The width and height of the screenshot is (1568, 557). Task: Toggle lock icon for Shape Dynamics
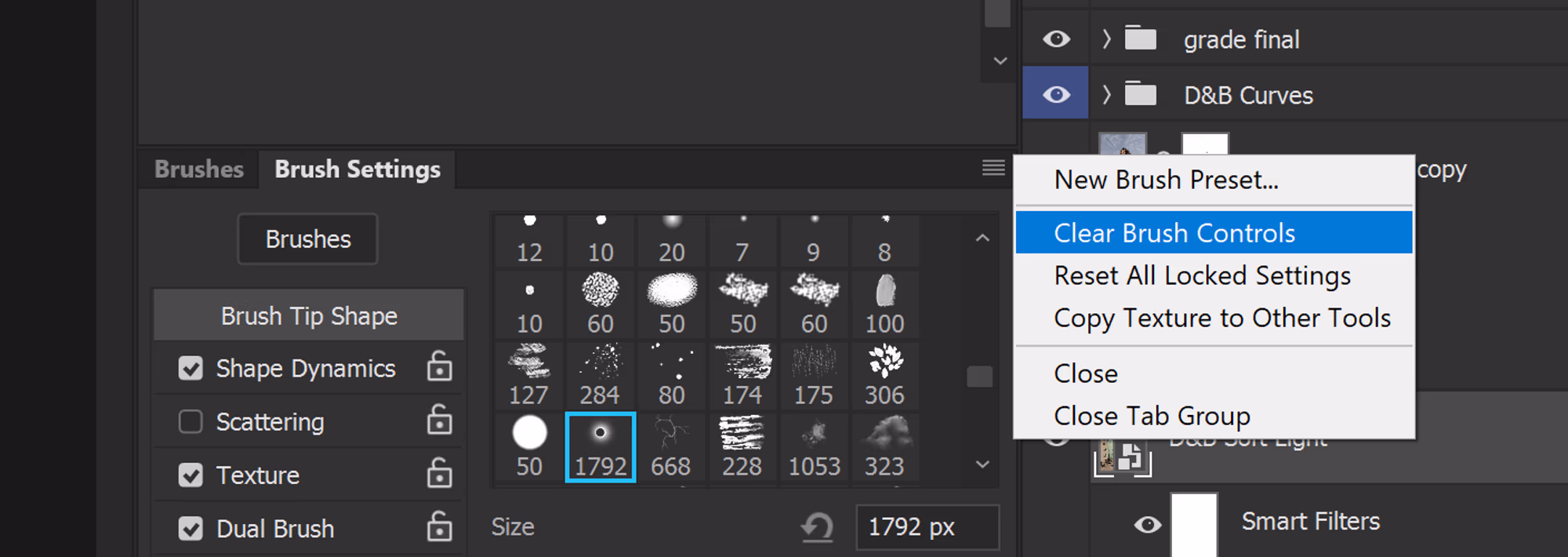(x=439, y=367)
